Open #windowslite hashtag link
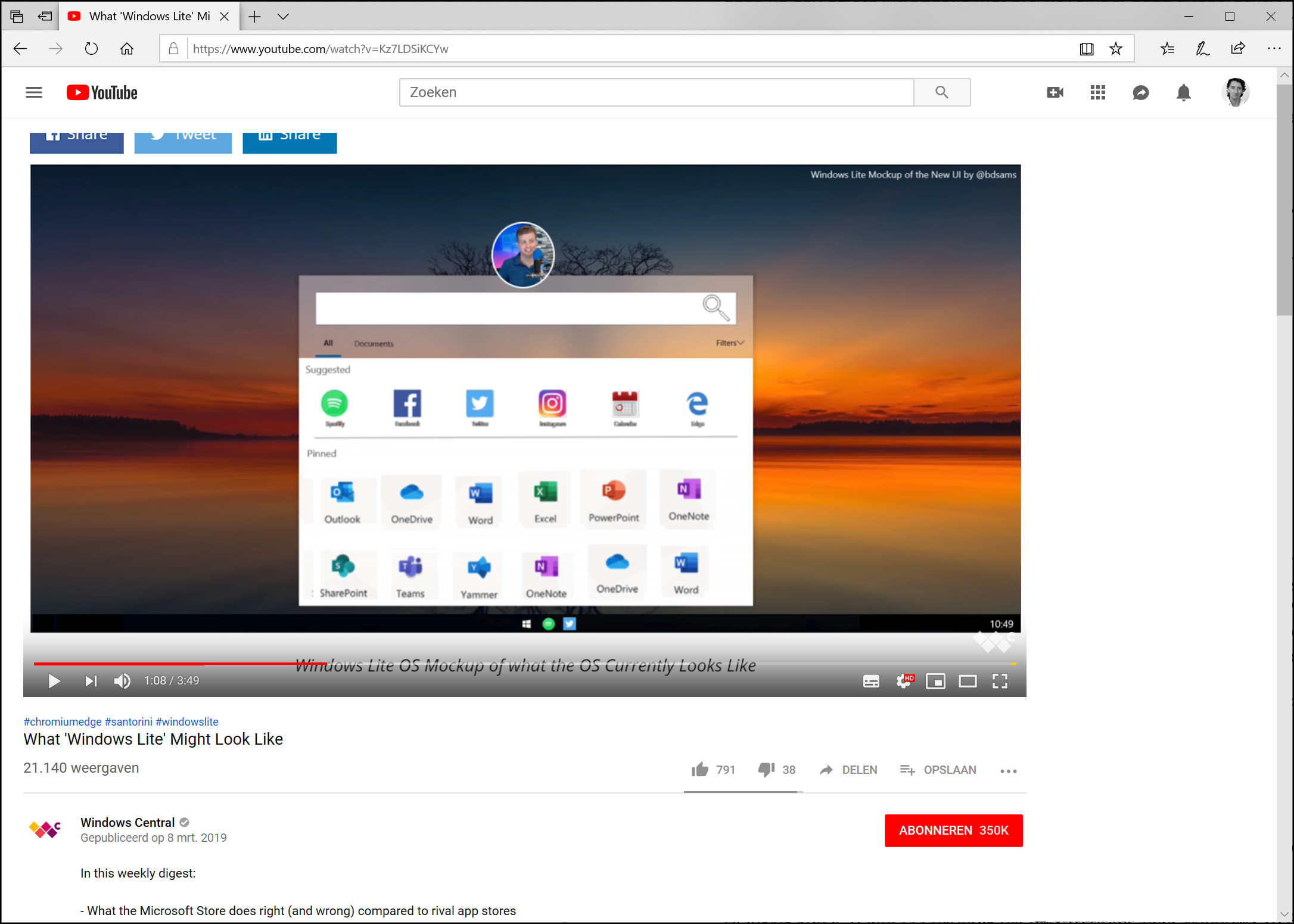The image size is (1294, 924). click(187, 721)
